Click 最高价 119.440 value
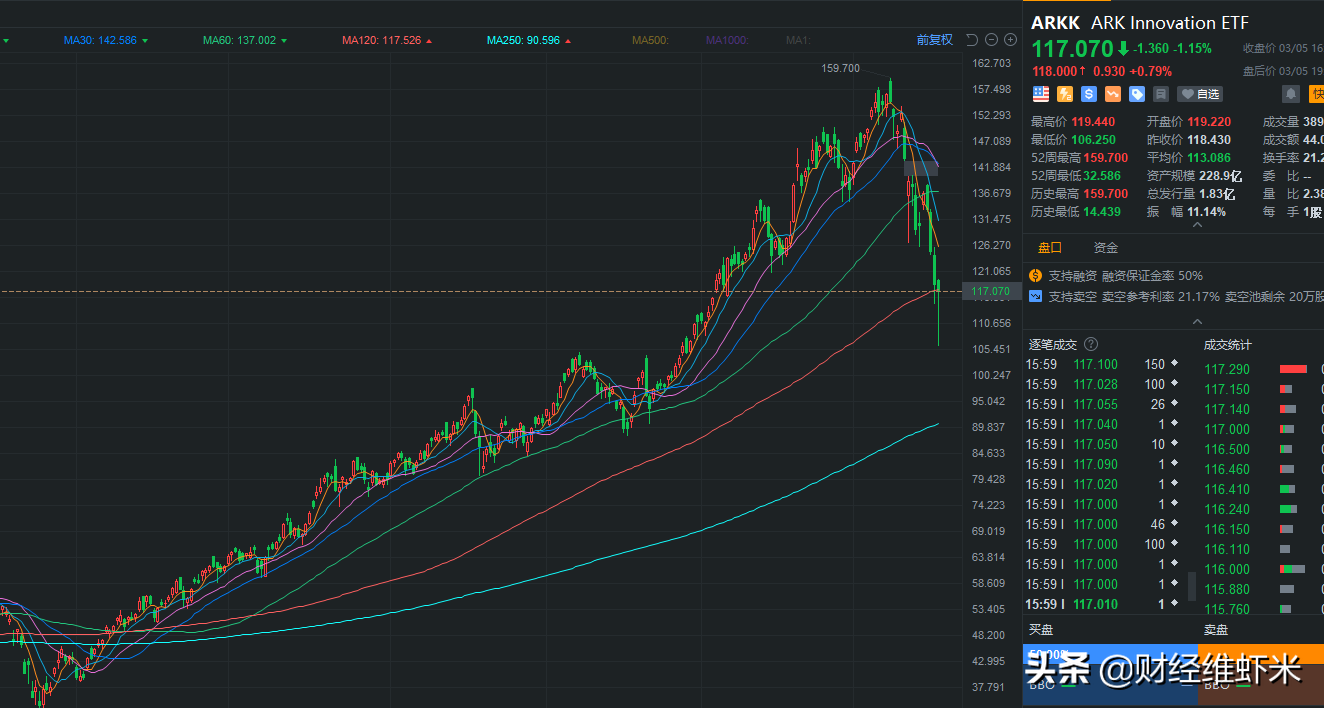This screenshot has width=1324, height=708. (x=1093, y=121)
